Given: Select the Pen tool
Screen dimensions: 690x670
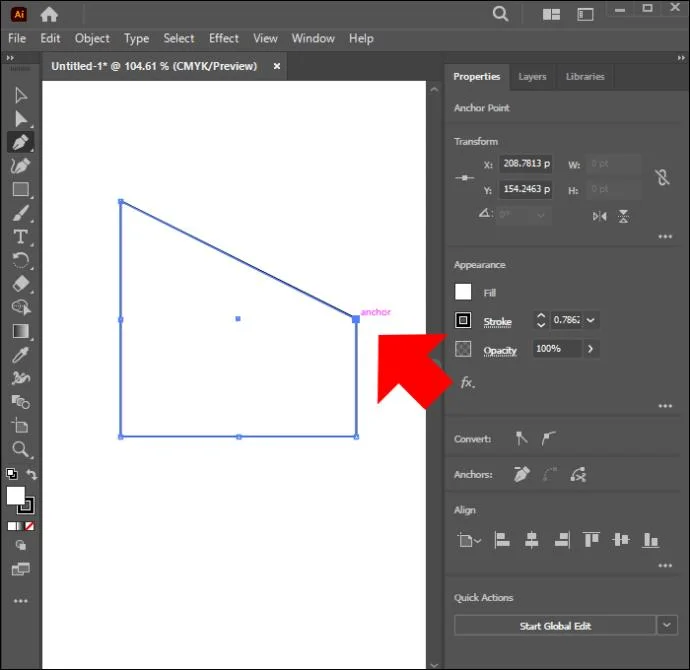Looking at the screenshot, I should click(x=21, y=142).
